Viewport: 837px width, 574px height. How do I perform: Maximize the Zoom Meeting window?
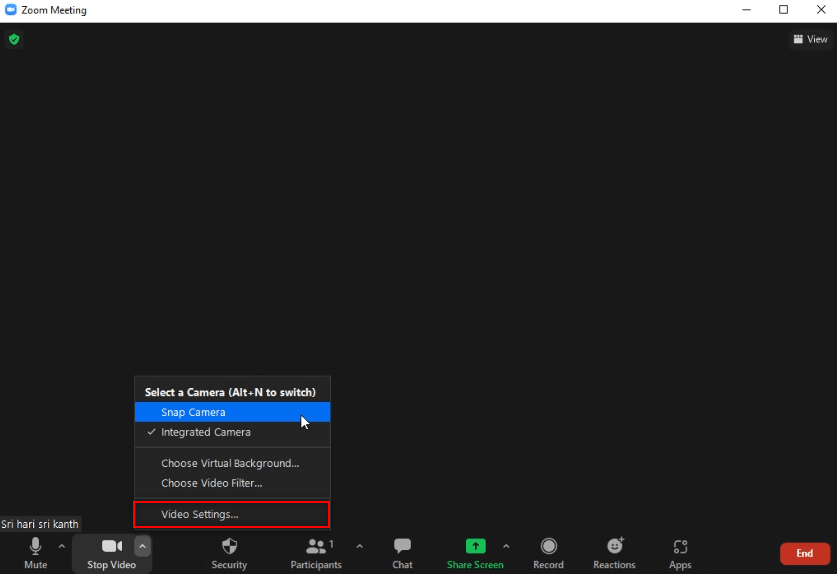(x=783, y=10)
